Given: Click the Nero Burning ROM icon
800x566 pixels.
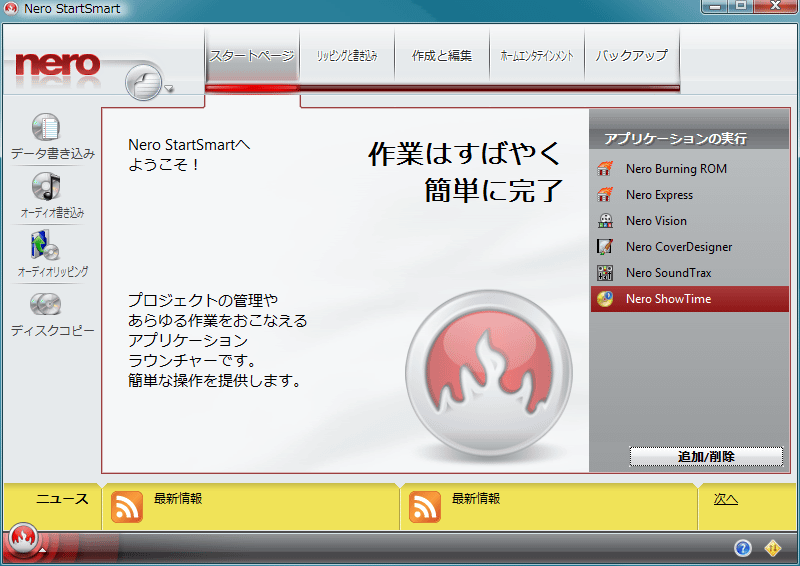Looking at the screenshot, I should [605, 168].
